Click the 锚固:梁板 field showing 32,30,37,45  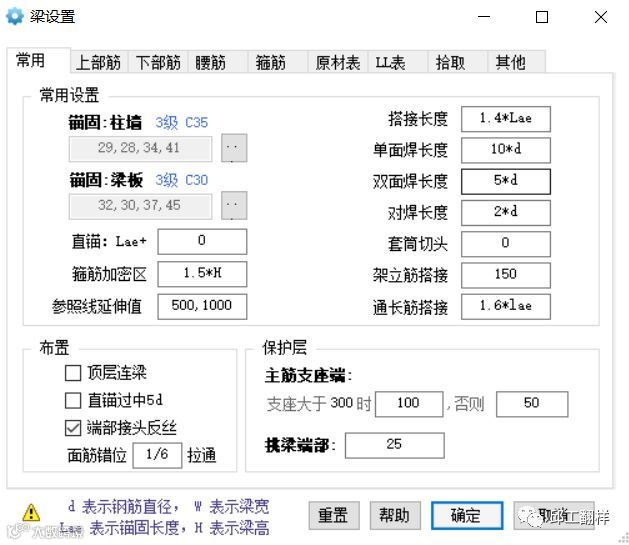140,206
